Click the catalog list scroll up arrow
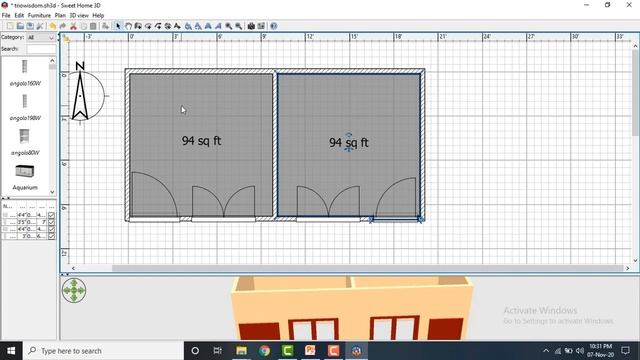 click(52, 61)
